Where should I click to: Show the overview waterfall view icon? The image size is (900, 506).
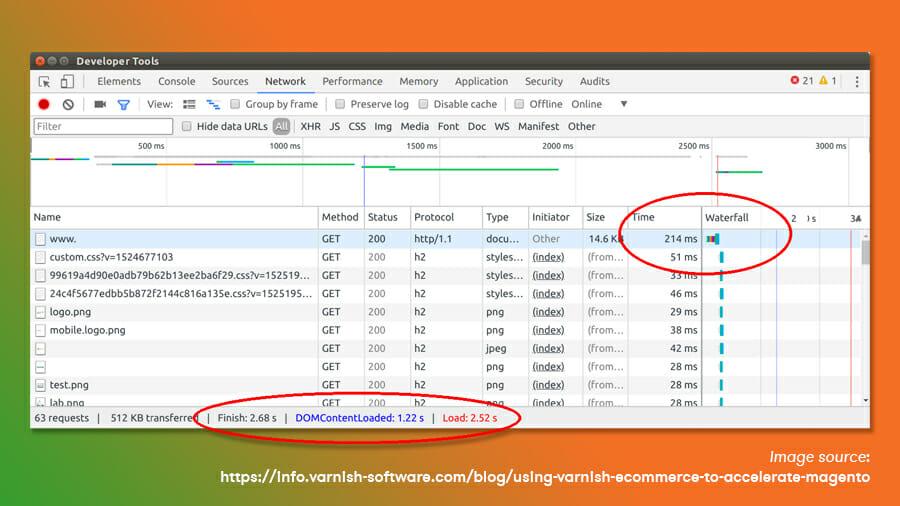(213, 104)
